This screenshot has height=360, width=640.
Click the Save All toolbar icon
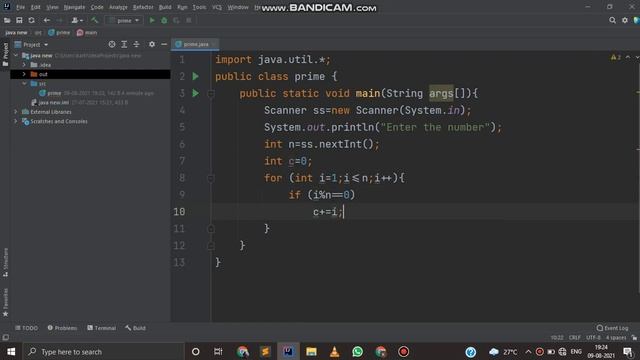pyautogui.click(x=19, y=20)
